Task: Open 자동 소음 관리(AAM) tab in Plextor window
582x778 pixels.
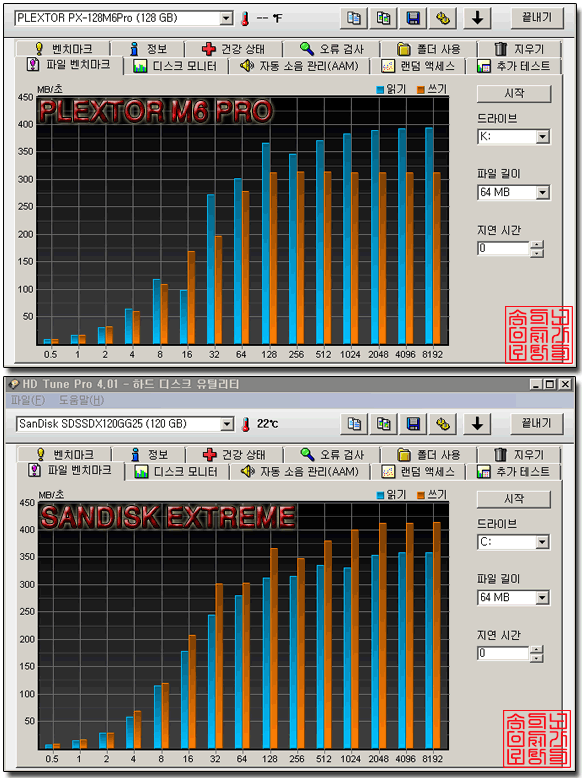Action: 299,66
